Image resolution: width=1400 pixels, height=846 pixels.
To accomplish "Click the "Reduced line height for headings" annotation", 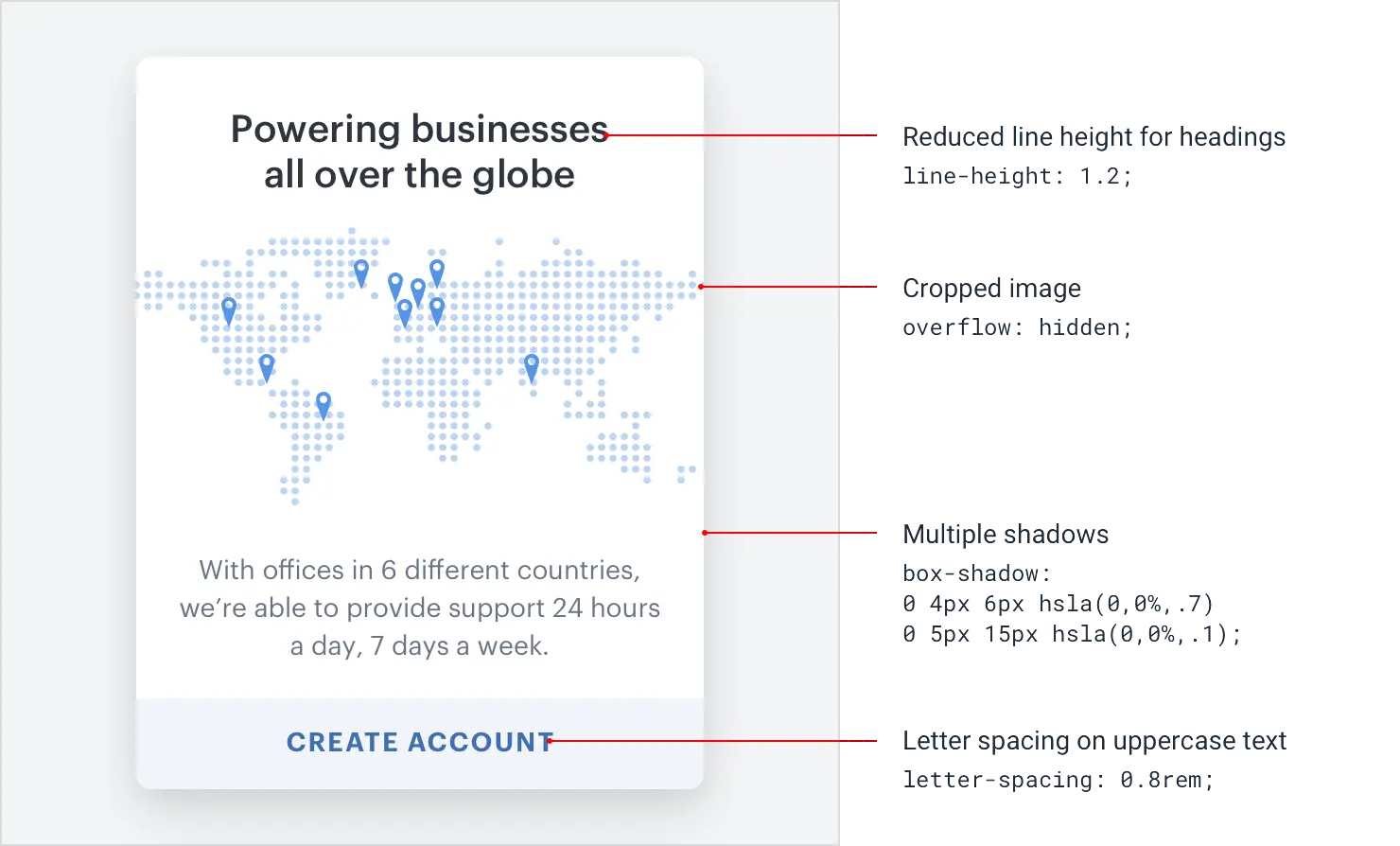I will (x=1094, y=137).
